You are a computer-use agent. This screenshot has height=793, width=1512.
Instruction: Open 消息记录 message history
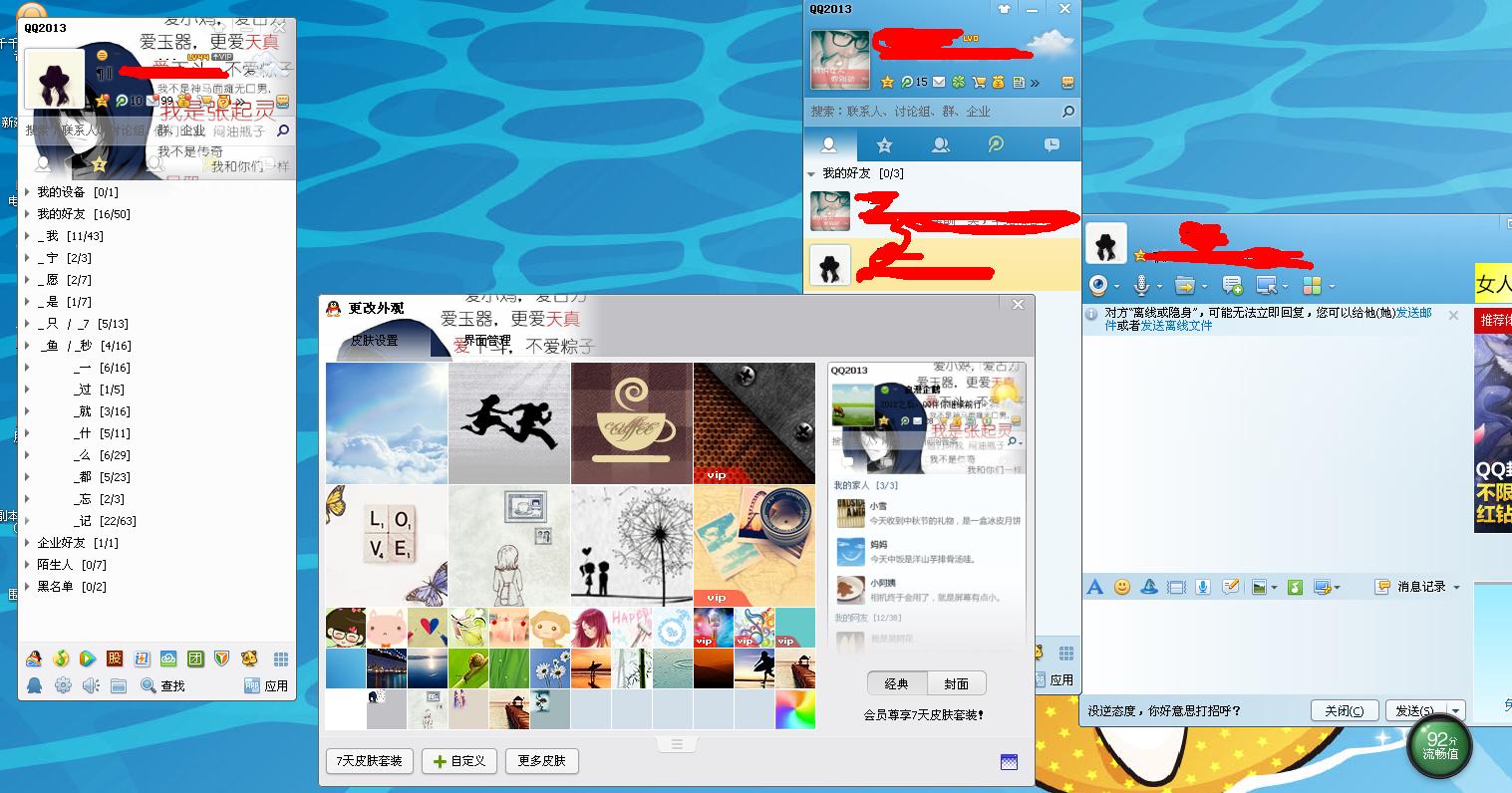coord(1411,587)
